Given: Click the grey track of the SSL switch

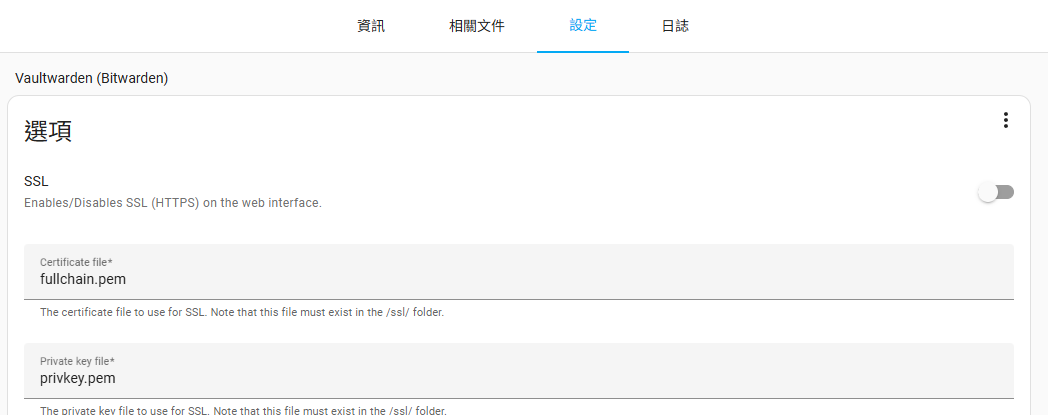Looking at the screenshot, I should (1006, 192).
